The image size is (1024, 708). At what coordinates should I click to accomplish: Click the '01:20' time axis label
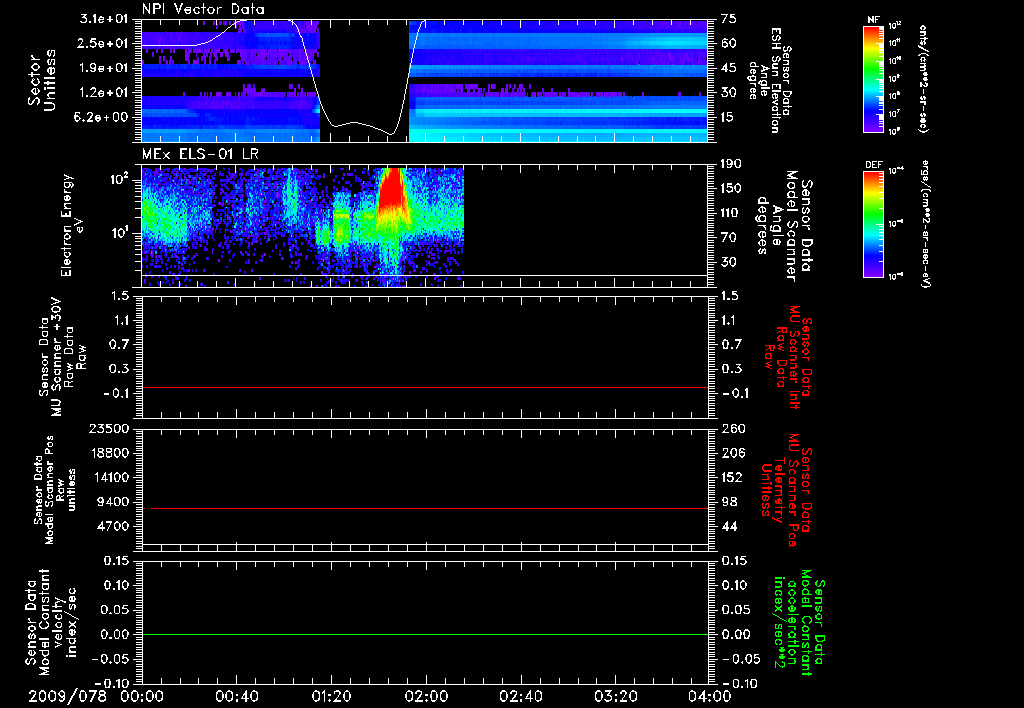331,696
